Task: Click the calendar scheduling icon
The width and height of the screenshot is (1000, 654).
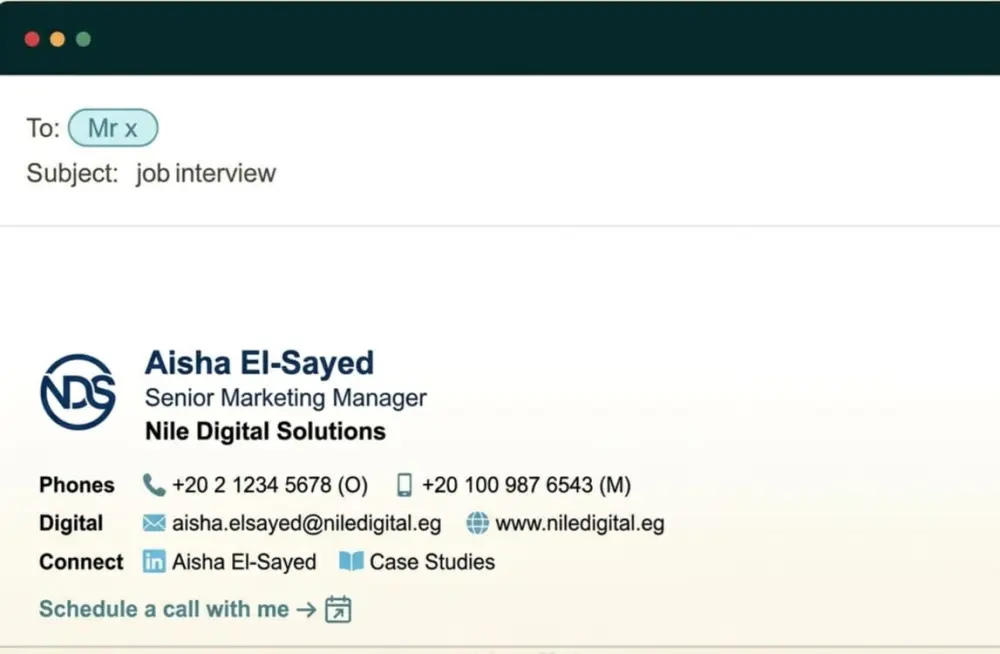Action: pos(337,608)
